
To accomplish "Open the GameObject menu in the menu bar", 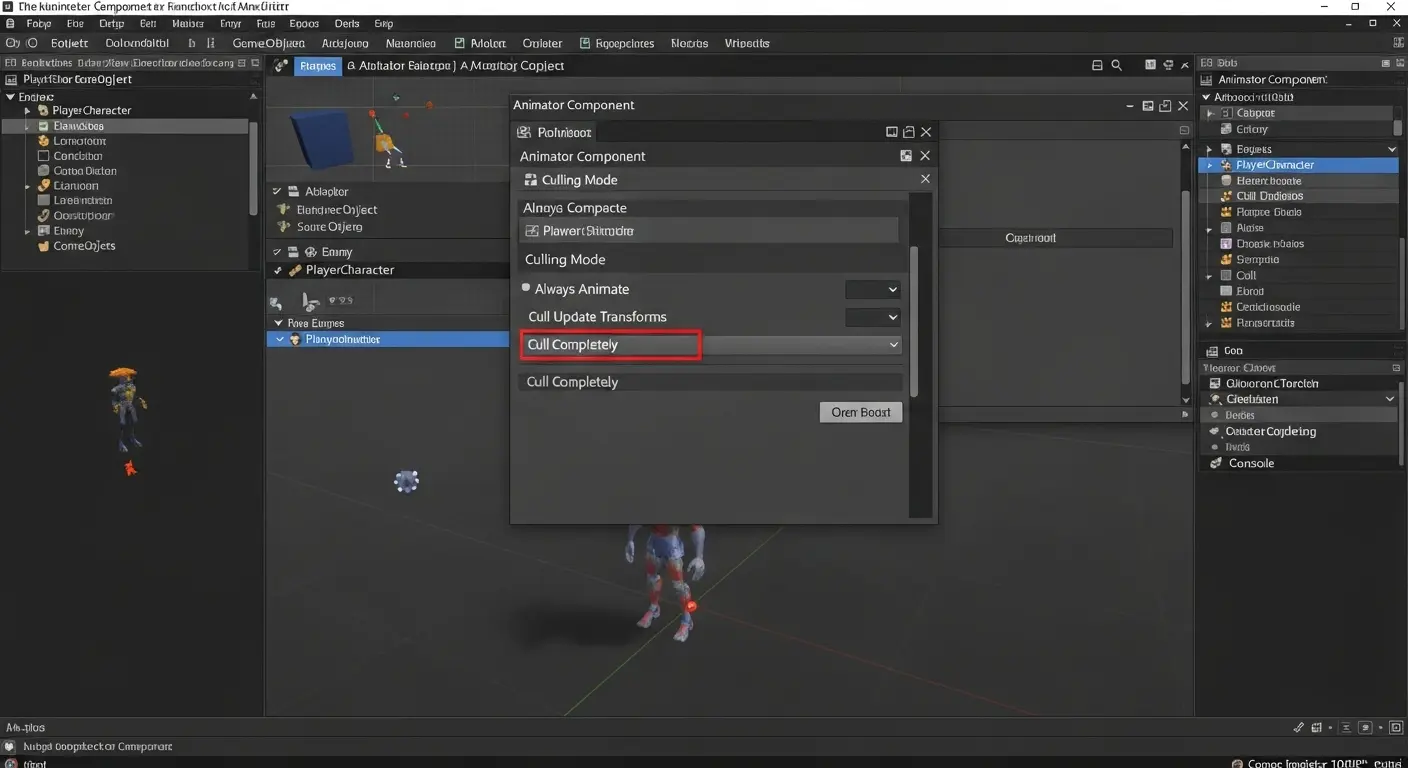I will coord(268,42).
